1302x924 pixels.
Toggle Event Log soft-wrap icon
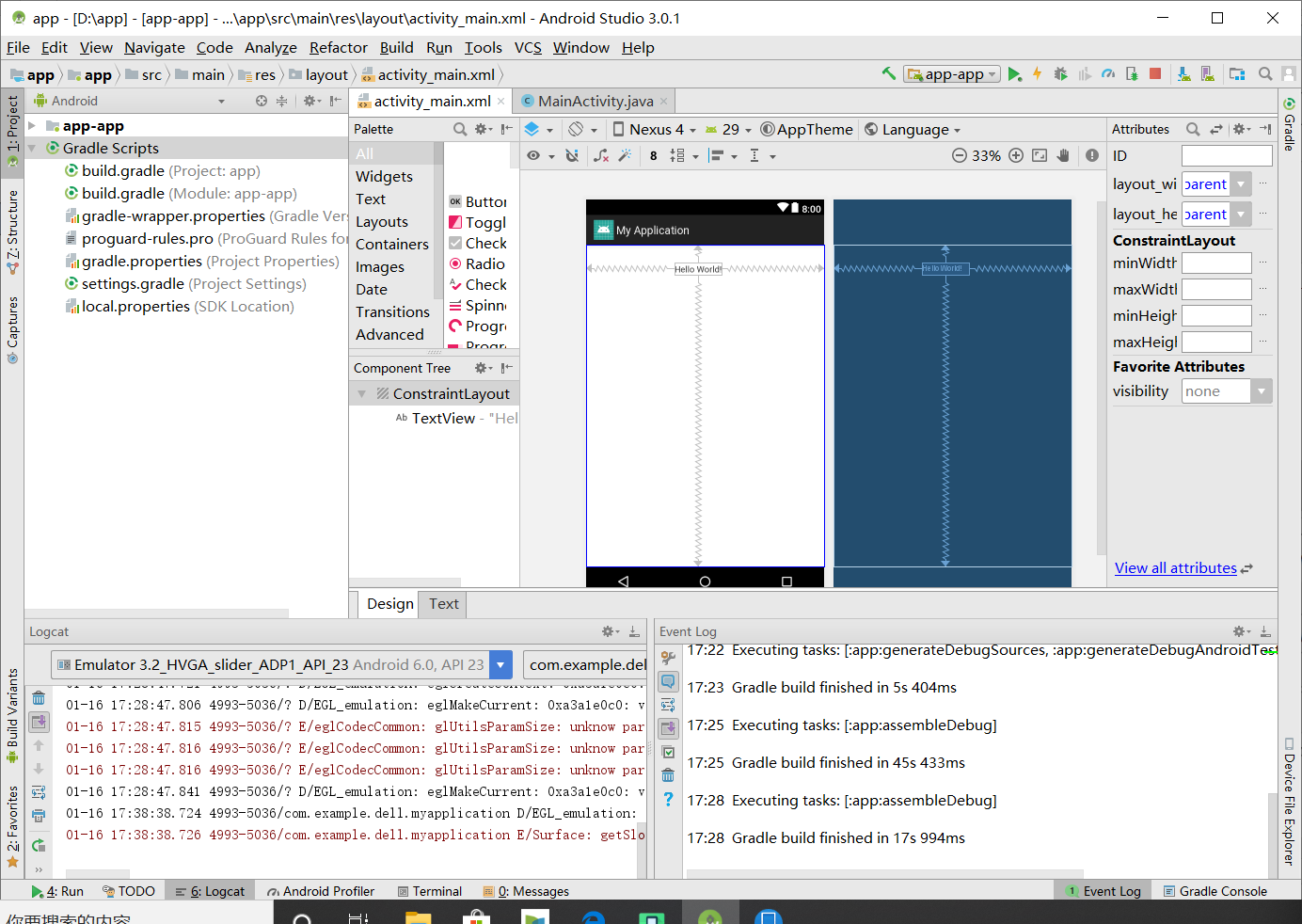[668, 705]
